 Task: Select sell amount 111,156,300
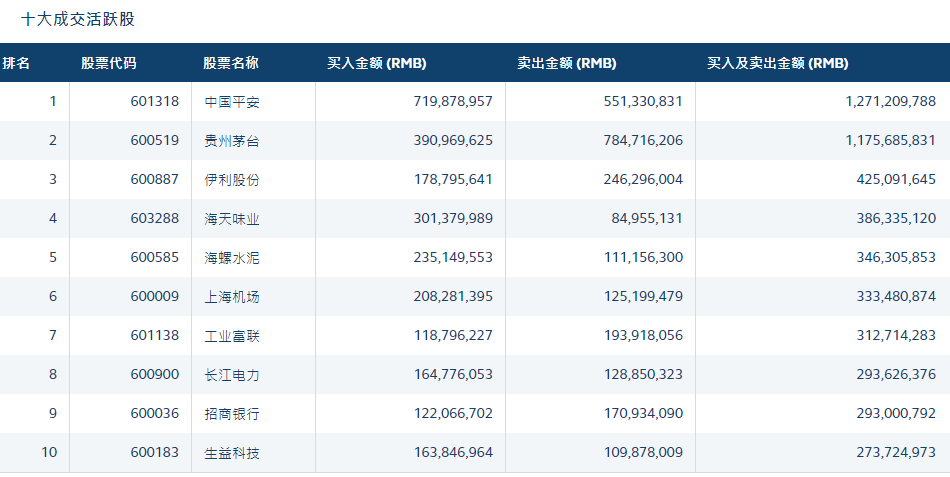[x=643, y=257]
